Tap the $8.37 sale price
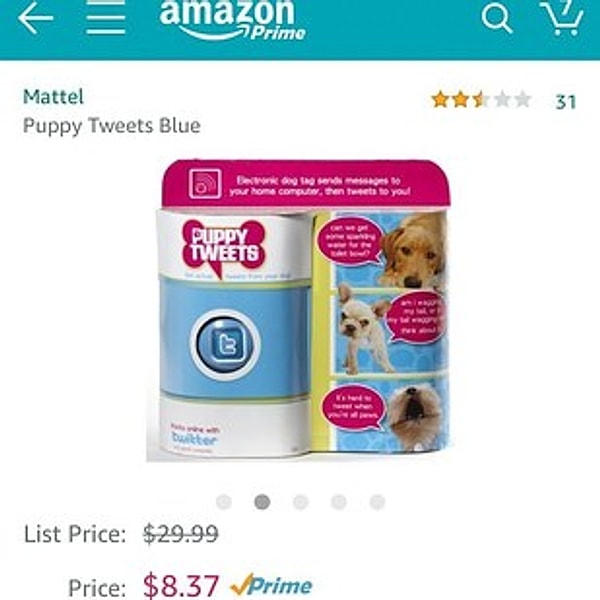This screenshot has width=600, height=600. click(181, 586)
